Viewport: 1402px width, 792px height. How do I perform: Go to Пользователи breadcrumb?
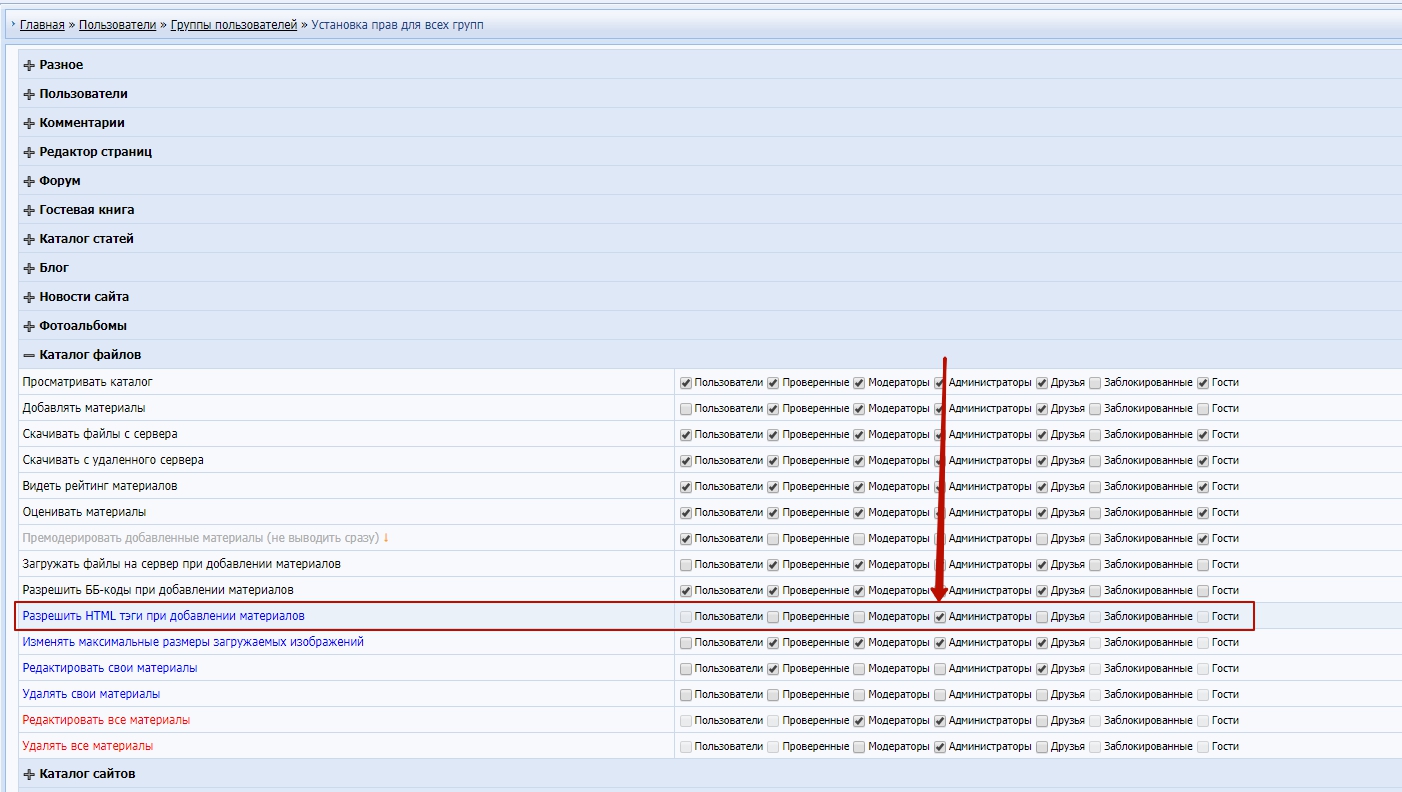[117, 25]
